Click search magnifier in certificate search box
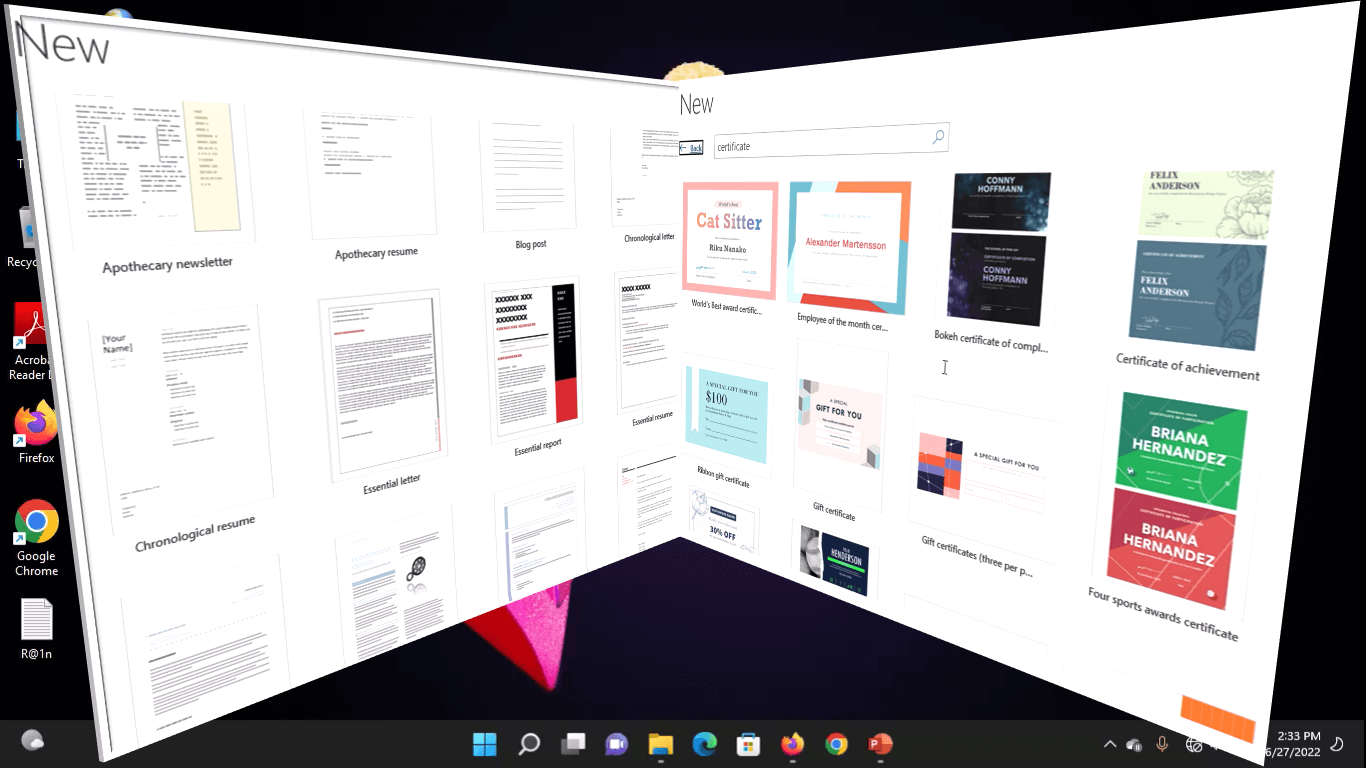Image resolution: width=1366 pixels, height=768 pixels. [x=938, y=136]
